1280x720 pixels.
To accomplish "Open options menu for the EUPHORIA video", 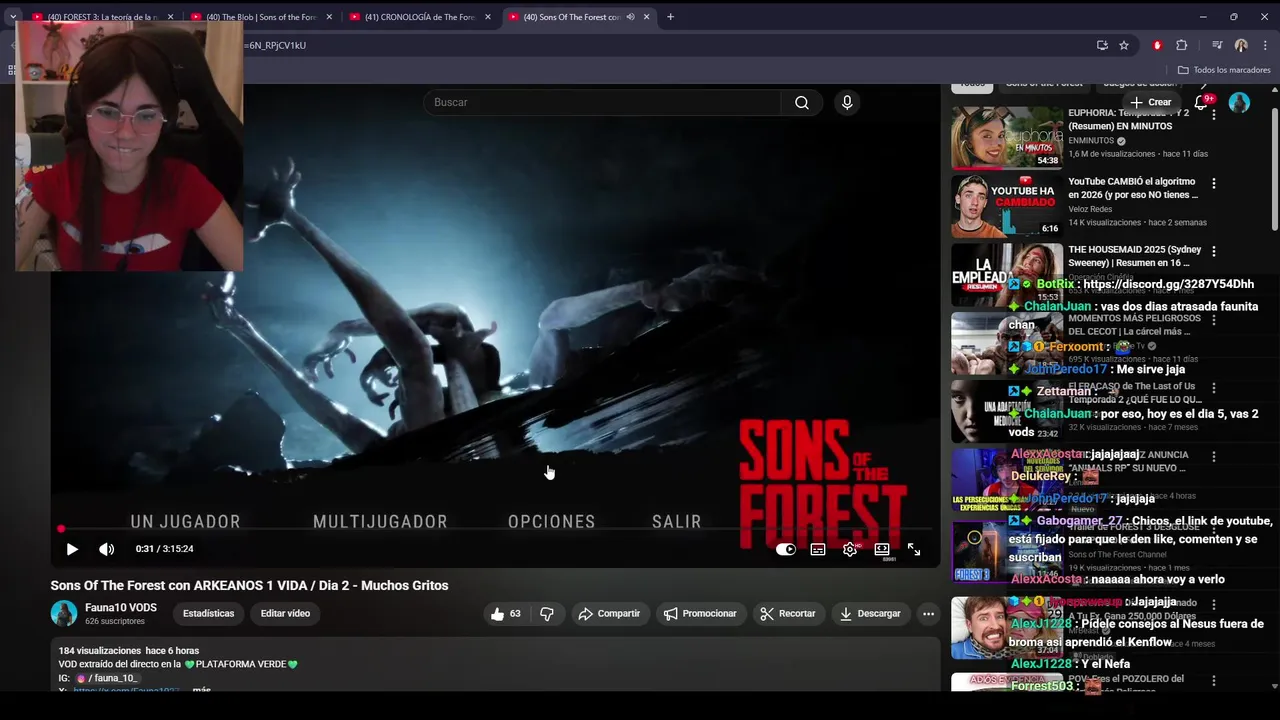I will tap(1214, 115).
